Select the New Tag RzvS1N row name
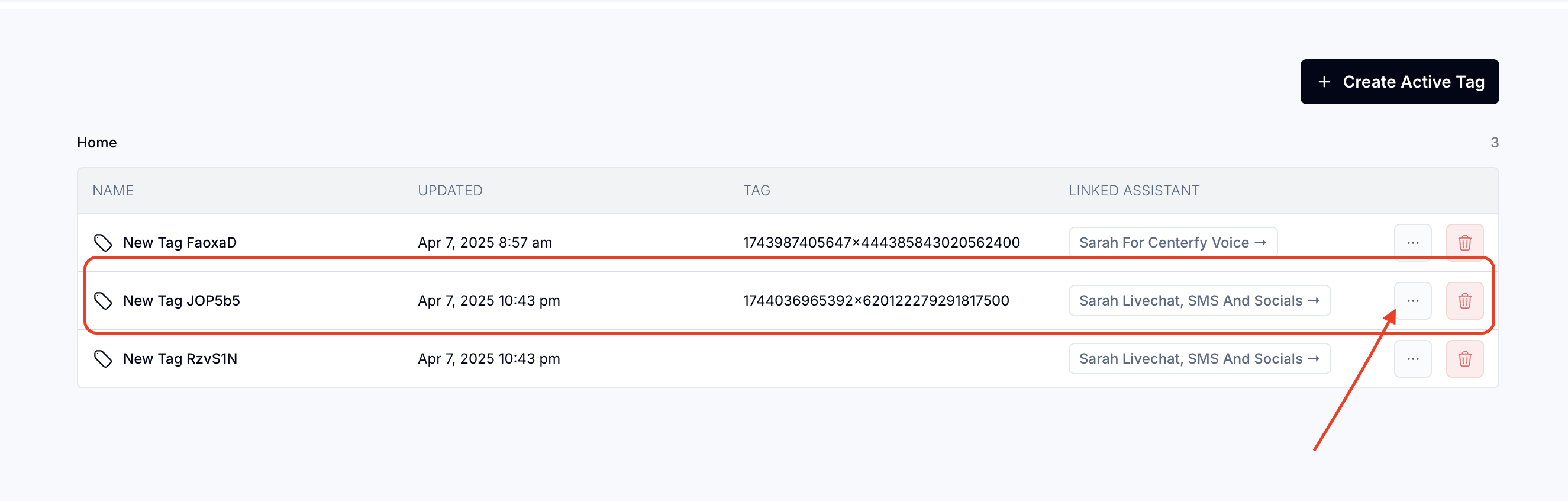The image size is (1568, 501). tap(179, 359)
